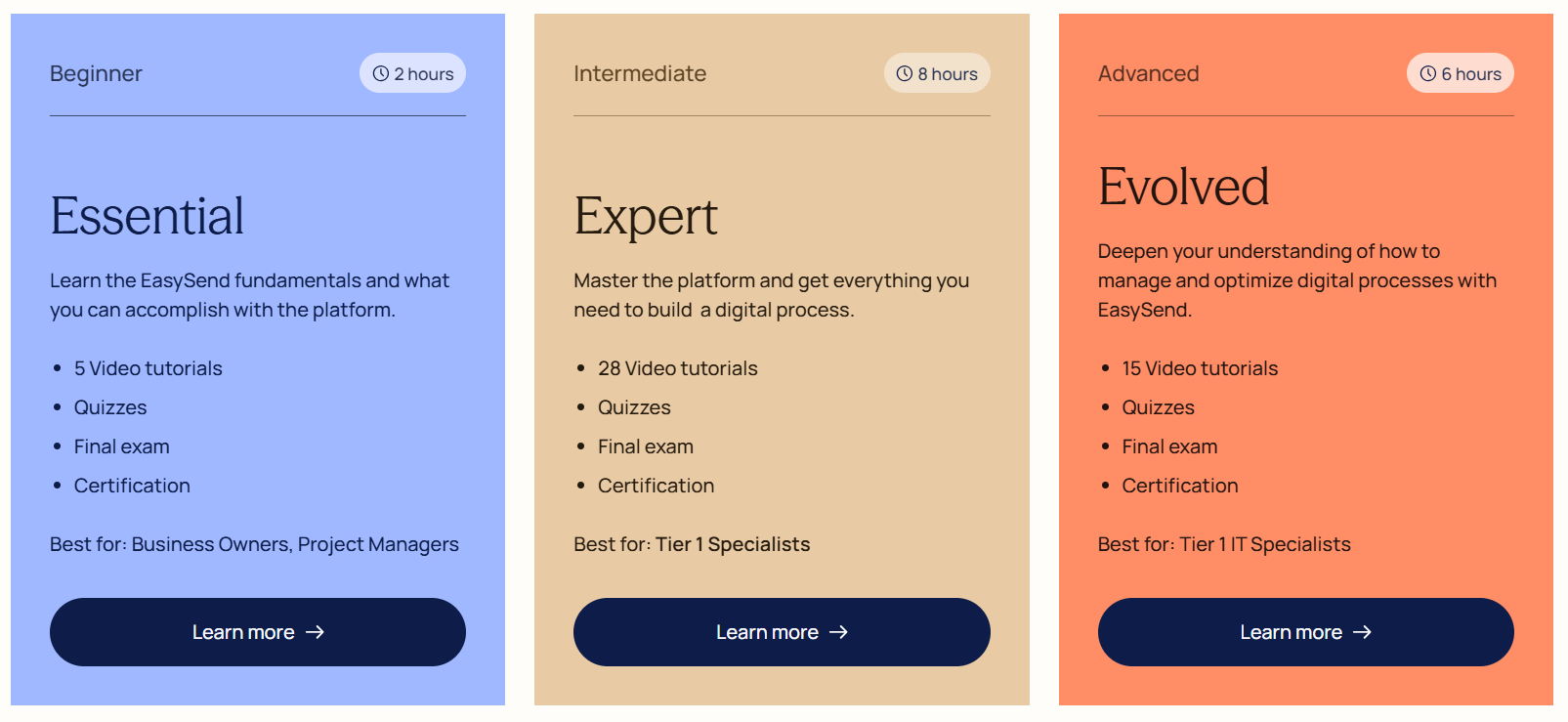
Task: Click the Evolved course heading
Action: point(1183,187)
